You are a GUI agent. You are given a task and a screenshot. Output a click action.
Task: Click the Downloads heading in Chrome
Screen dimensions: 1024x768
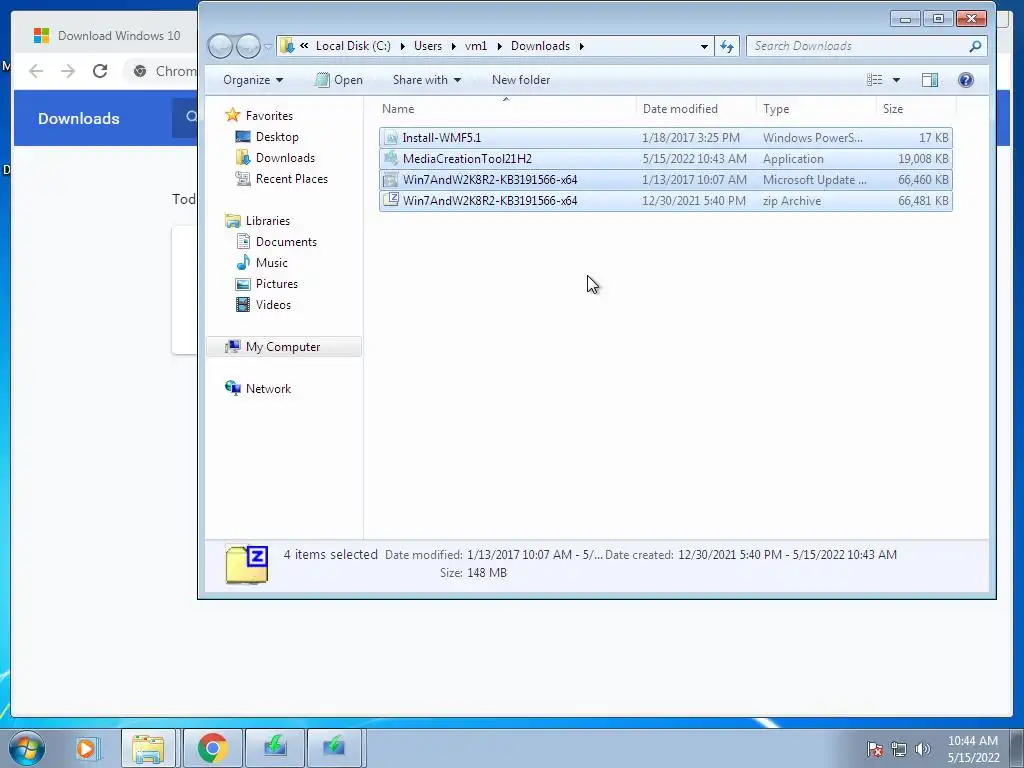78,118
